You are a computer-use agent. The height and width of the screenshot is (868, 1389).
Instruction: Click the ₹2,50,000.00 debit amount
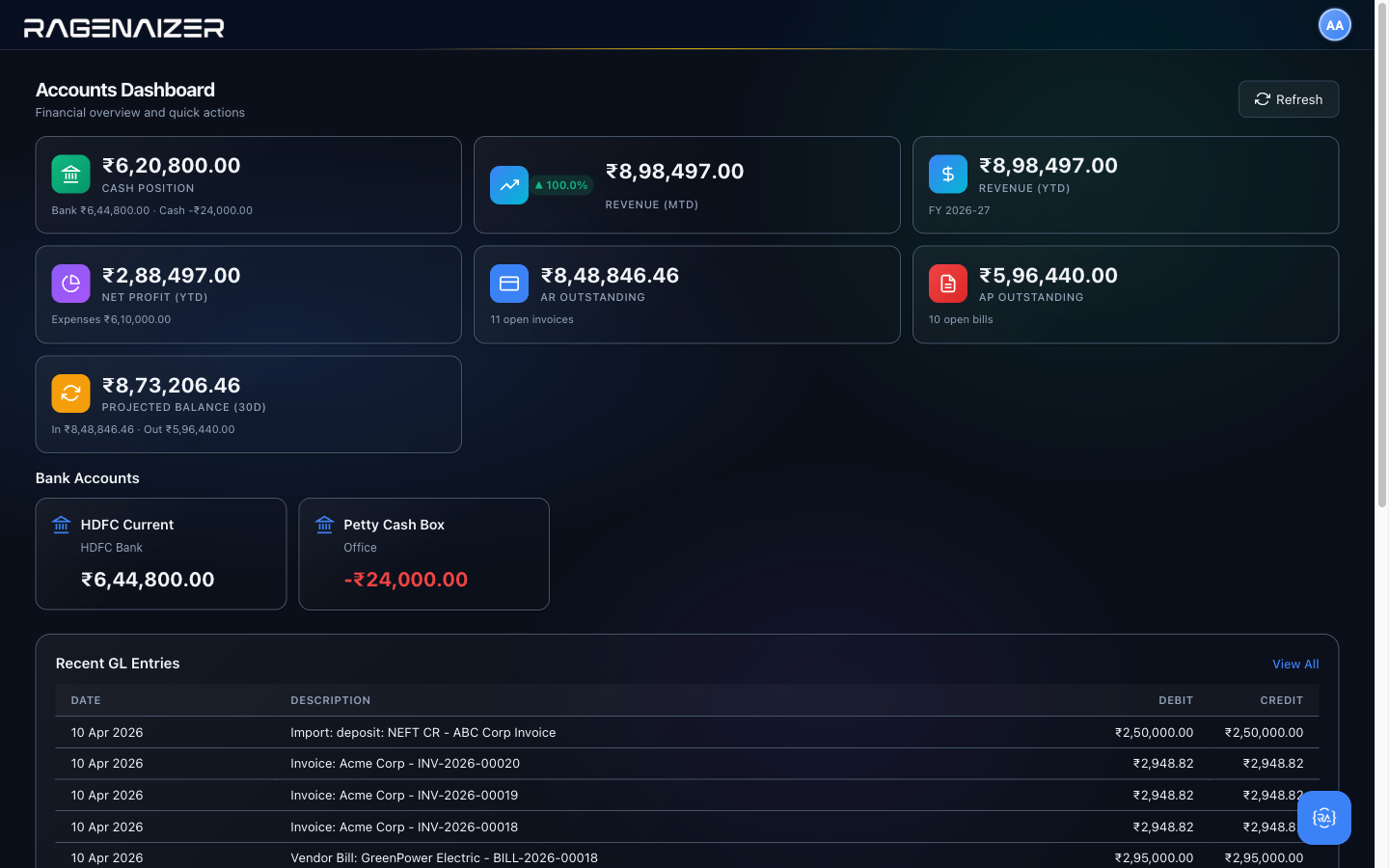point(1154,733)
